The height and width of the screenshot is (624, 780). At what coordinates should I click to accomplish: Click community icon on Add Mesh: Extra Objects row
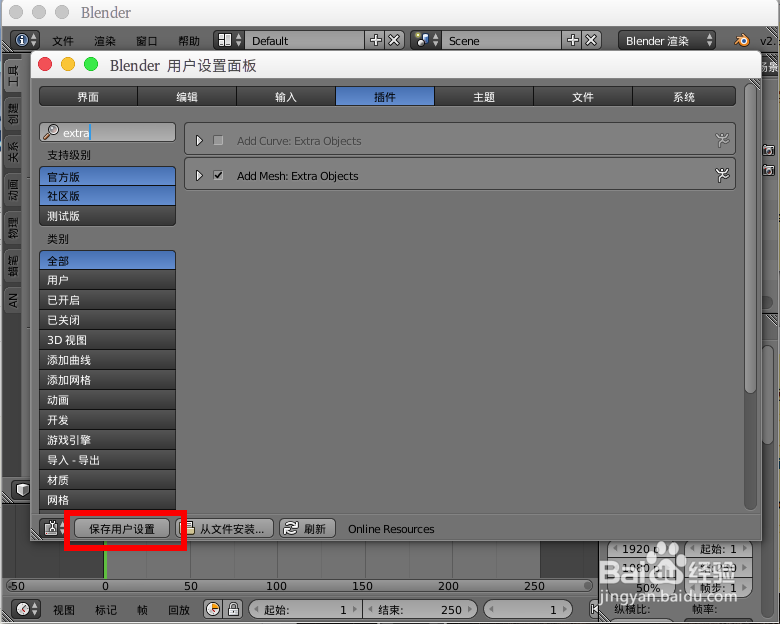(722, 175)
